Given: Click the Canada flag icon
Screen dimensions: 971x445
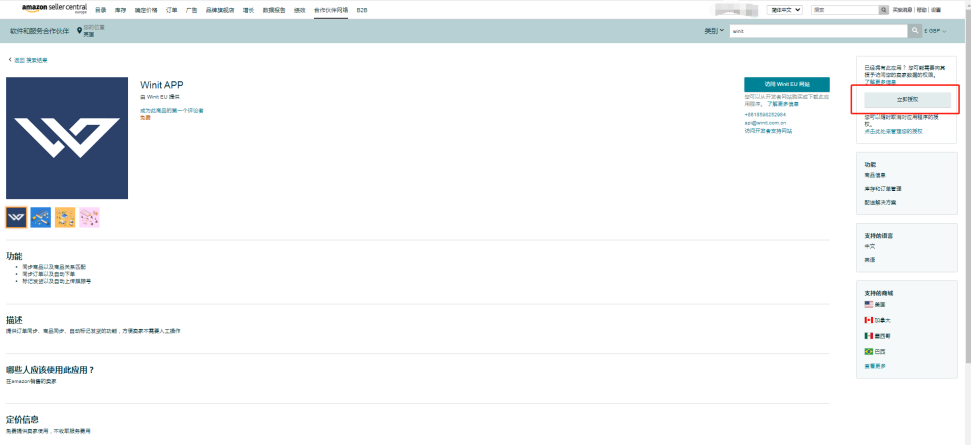Looking at the screenshot, I should click(869, 320).
